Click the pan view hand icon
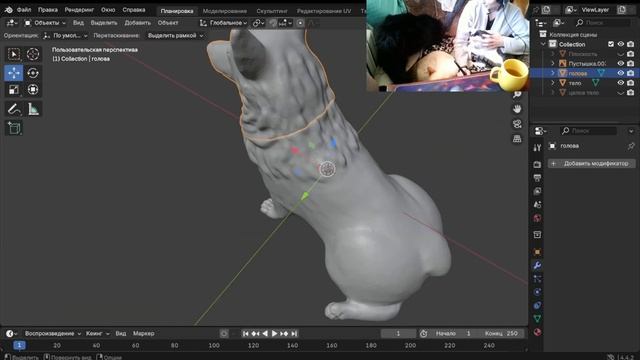640x360 pixels. point(517,109)
